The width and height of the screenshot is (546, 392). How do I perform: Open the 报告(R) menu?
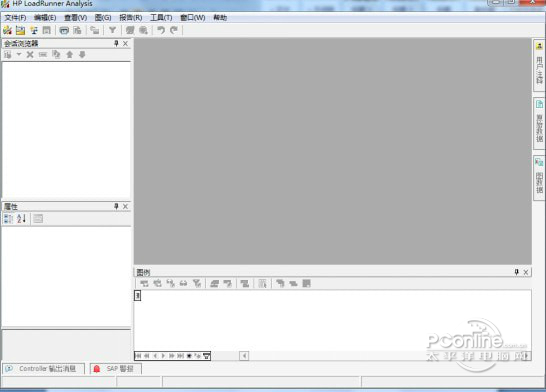[131, 17]
